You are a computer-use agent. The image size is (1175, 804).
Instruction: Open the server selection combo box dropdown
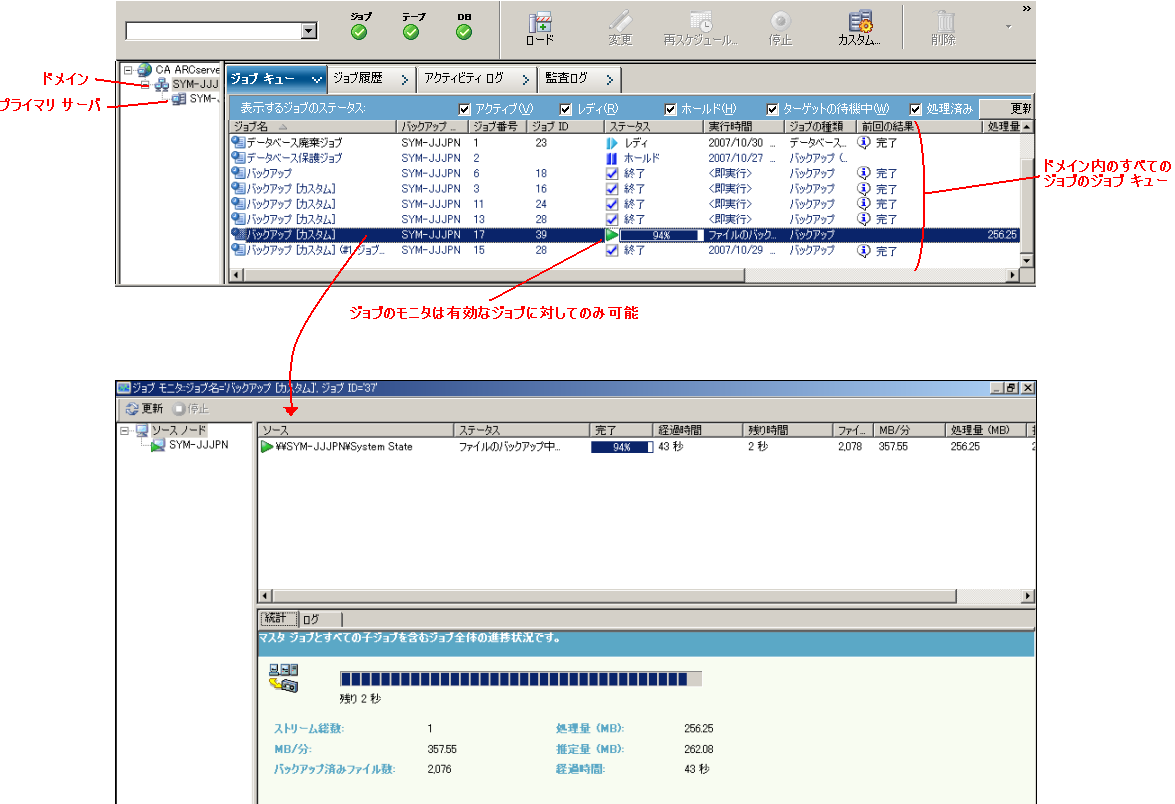(x=309, y=31)
